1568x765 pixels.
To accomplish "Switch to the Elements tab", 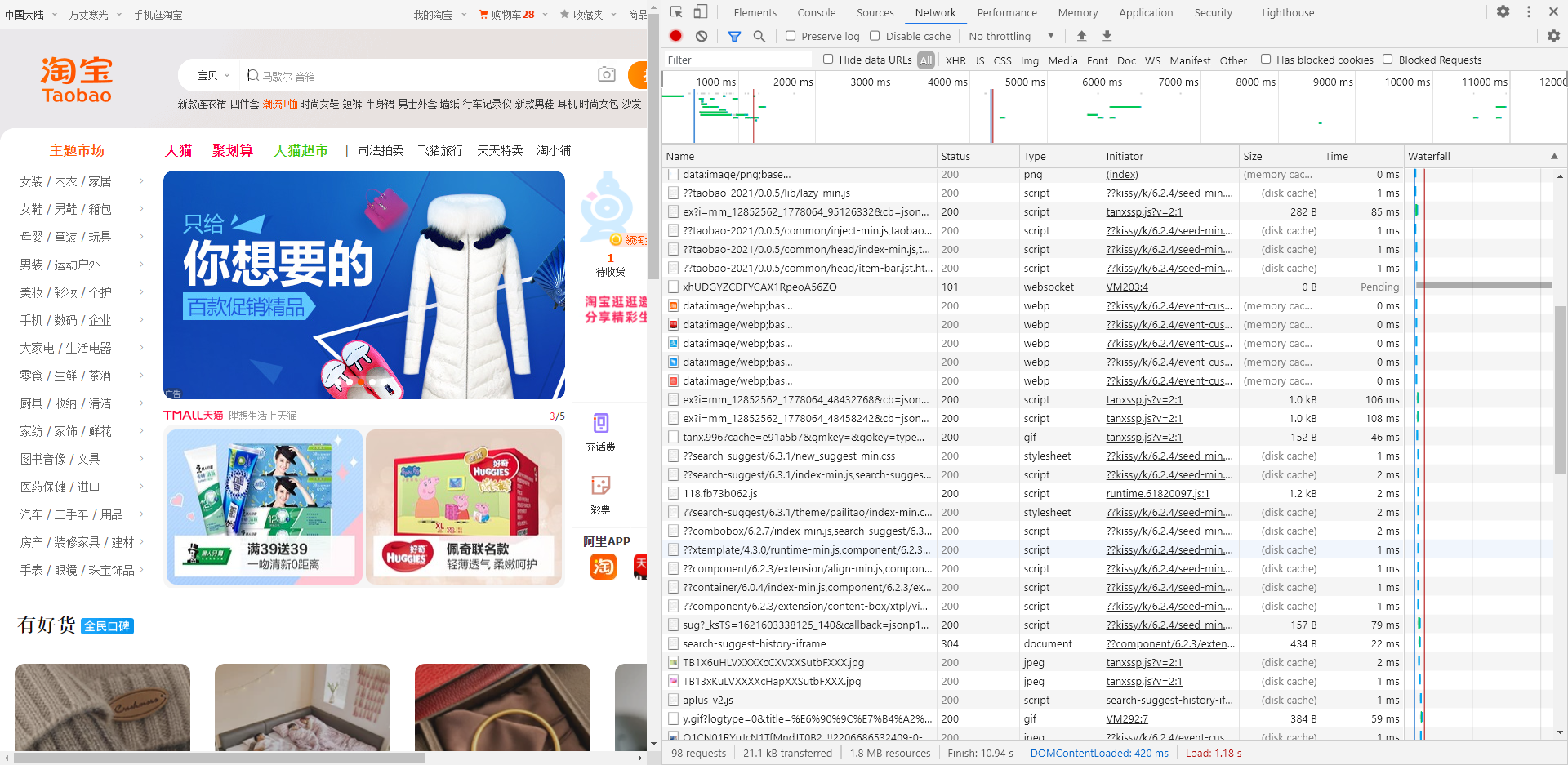I will (x=755, y=12).
